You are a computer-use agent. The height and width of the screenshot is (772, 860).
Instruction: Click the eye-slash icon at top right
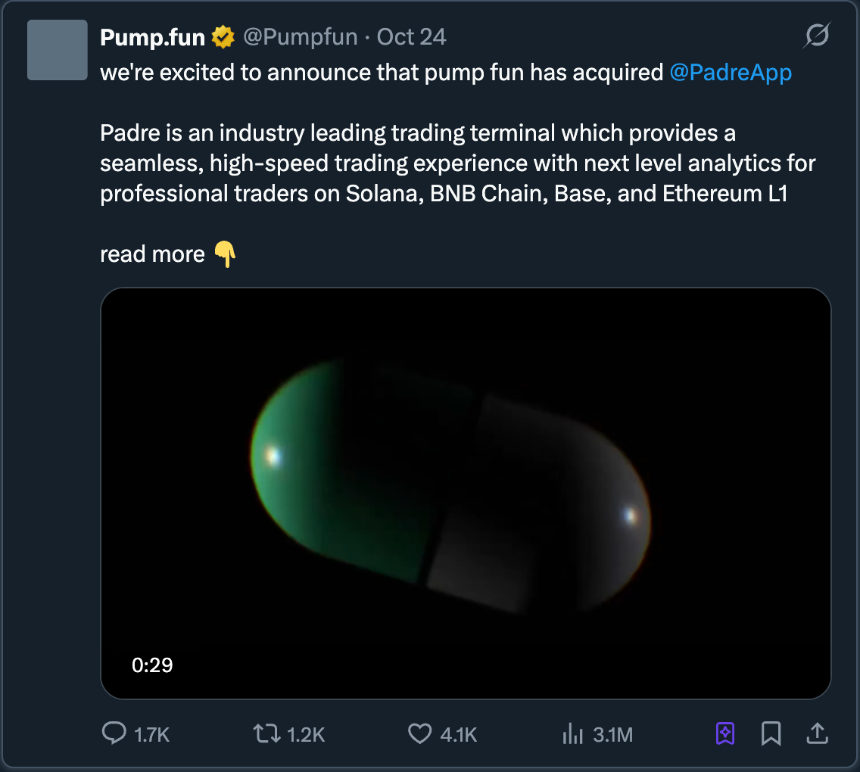coord(818,36)
